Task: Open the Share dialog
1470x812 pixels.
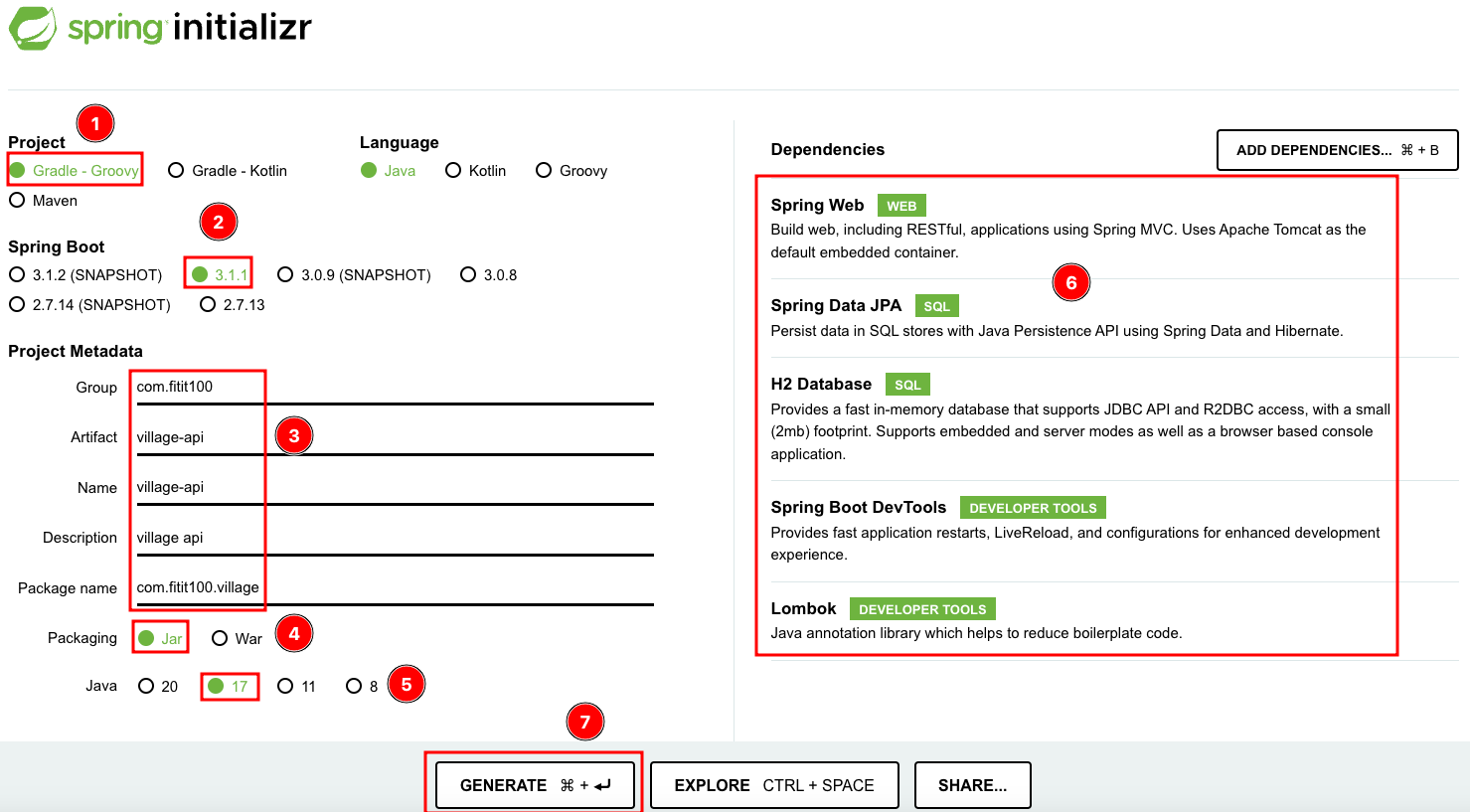Action: pos(972,785)
